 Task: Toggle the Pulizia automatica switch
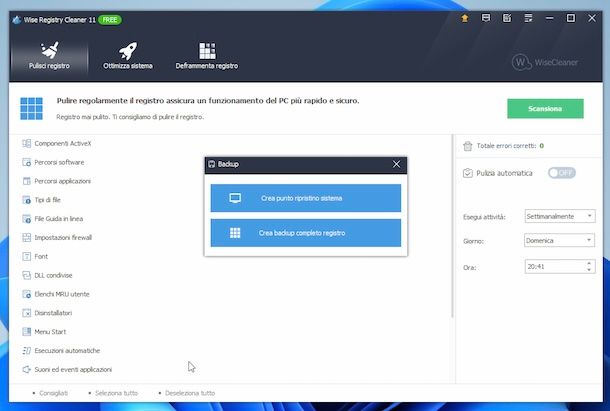tap(561, 173)
